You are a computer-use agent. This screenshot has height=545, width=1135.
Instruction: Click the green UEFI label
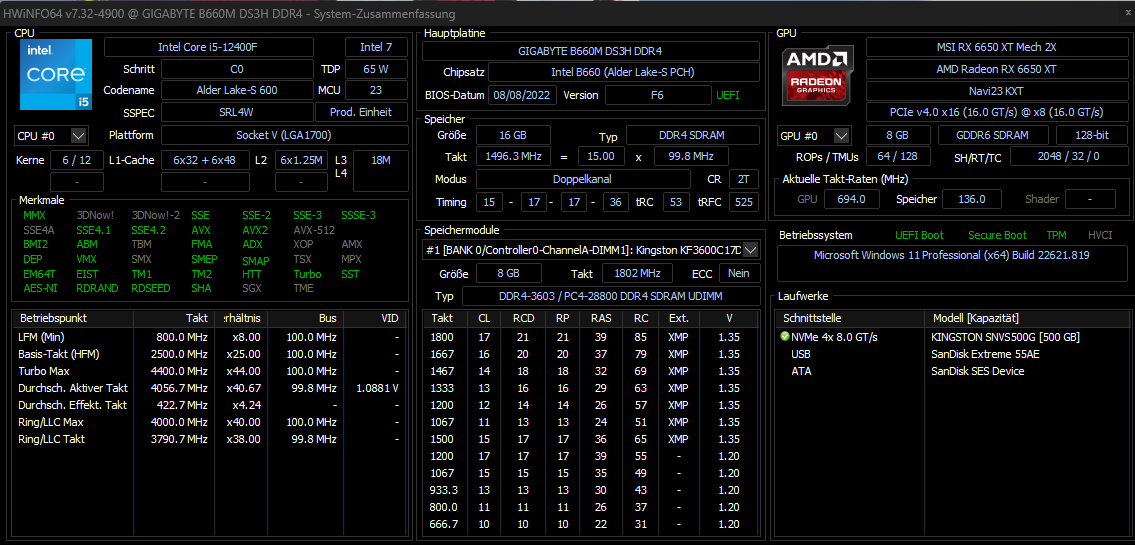click(x=727, y=96)
